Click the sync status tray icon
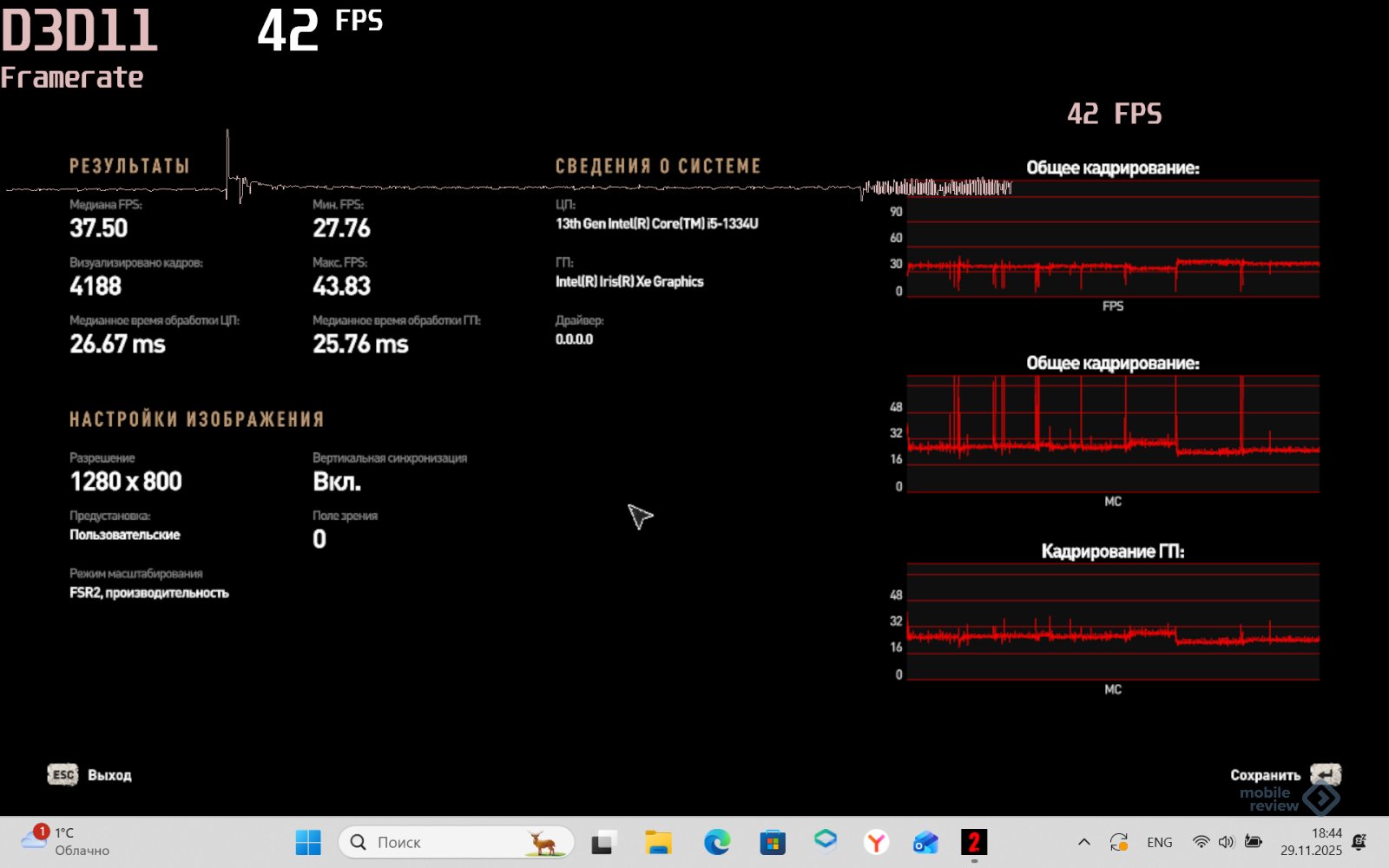 coord(1119,842)
